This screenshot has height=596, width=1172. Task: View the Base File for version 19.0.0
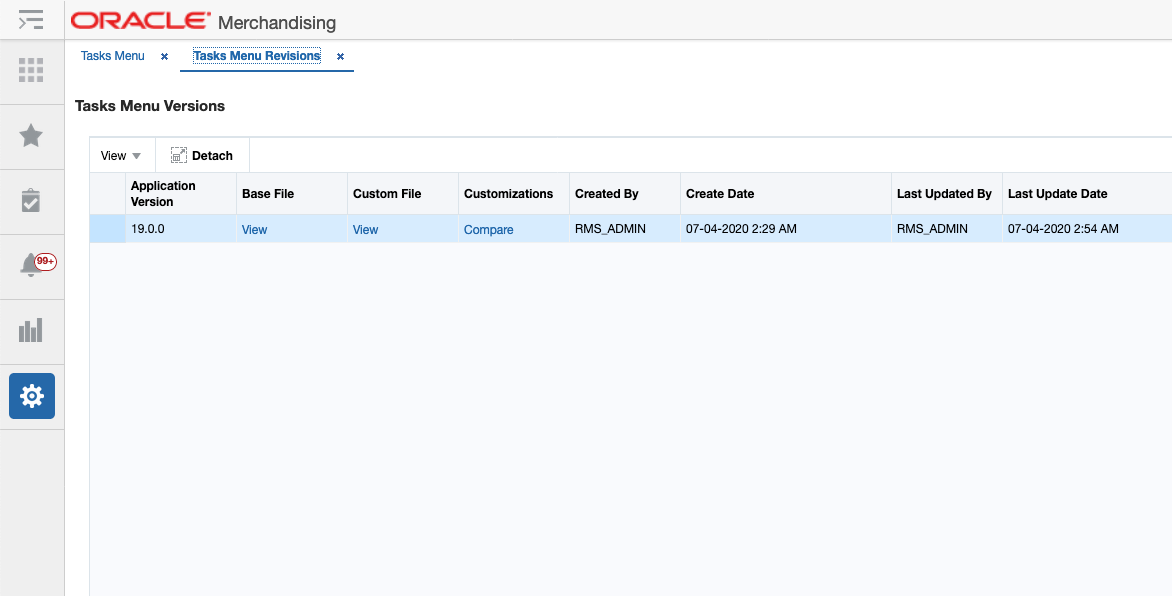254,229
